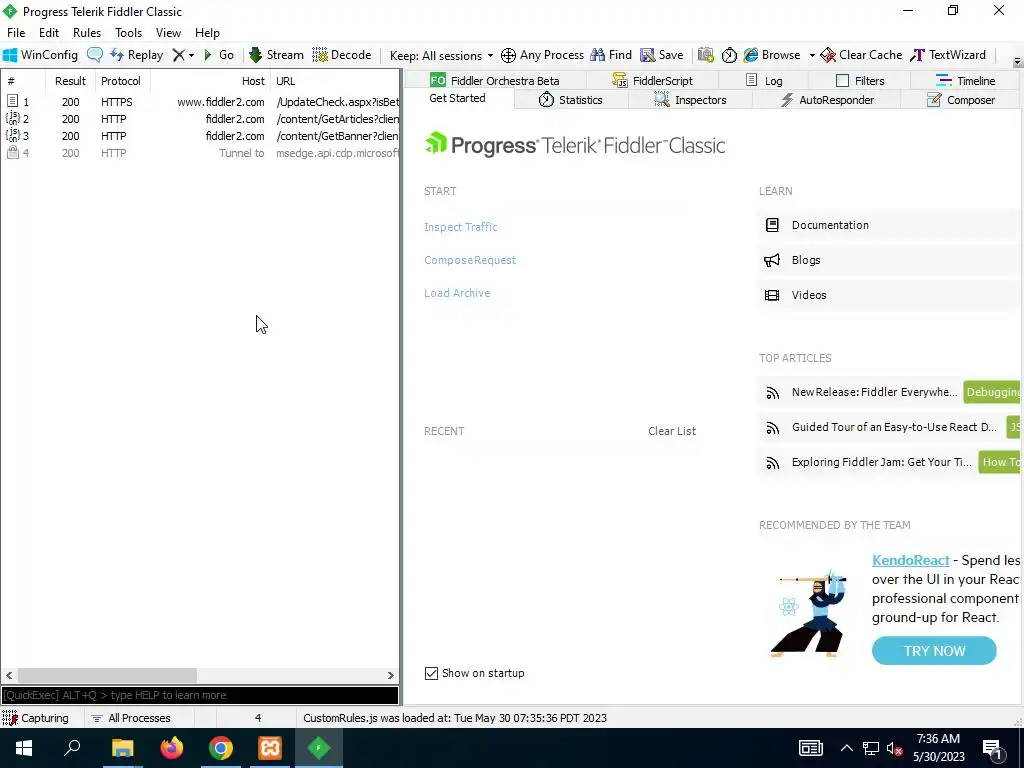Screen dimensions: 1024x768
Task: Open Documentation in Learn section
Action: tap(888, 225)
